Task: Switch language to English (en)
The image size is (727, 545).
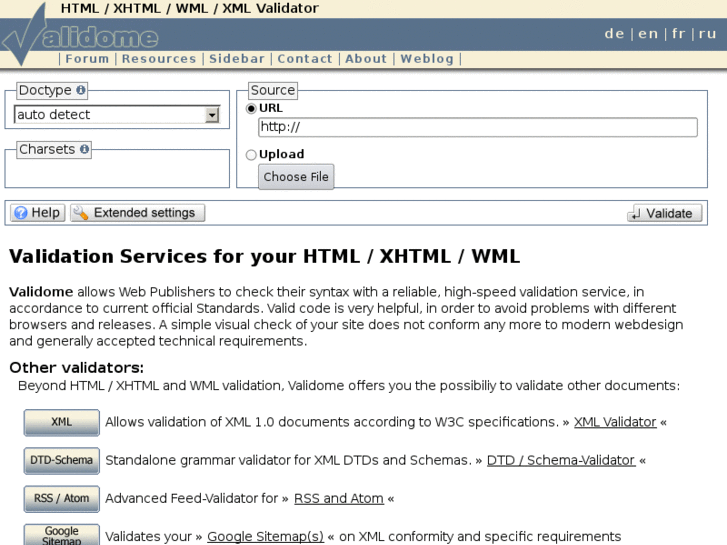Action: pyautogui.click(x=648, y=33)
